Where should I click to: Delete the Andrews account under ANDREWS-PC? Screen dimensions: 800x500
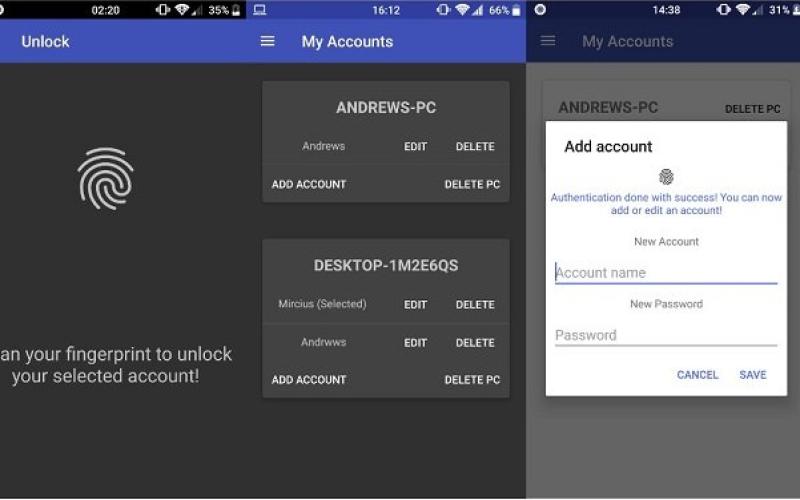[x=475, y=146]
